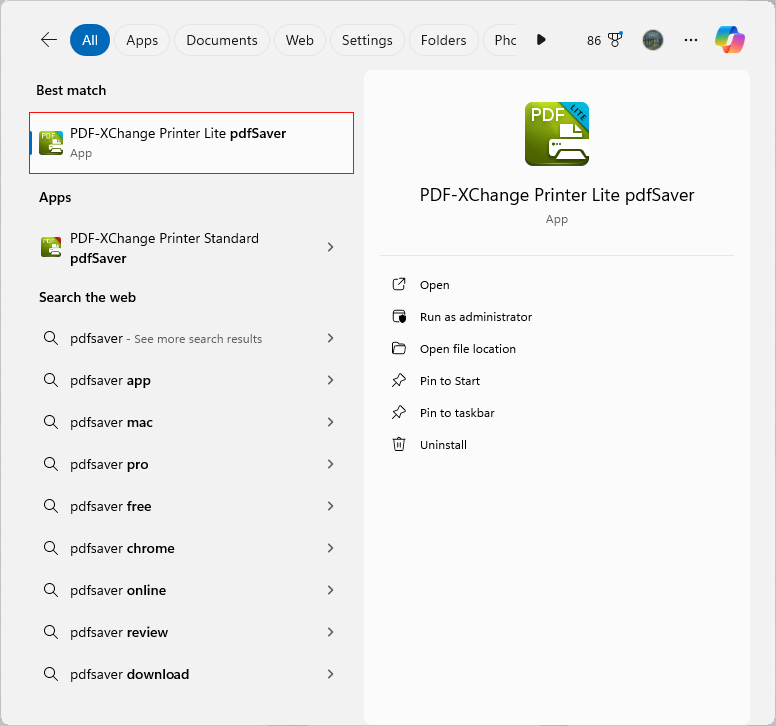Select the Settings filter tab

coord(367,40)
